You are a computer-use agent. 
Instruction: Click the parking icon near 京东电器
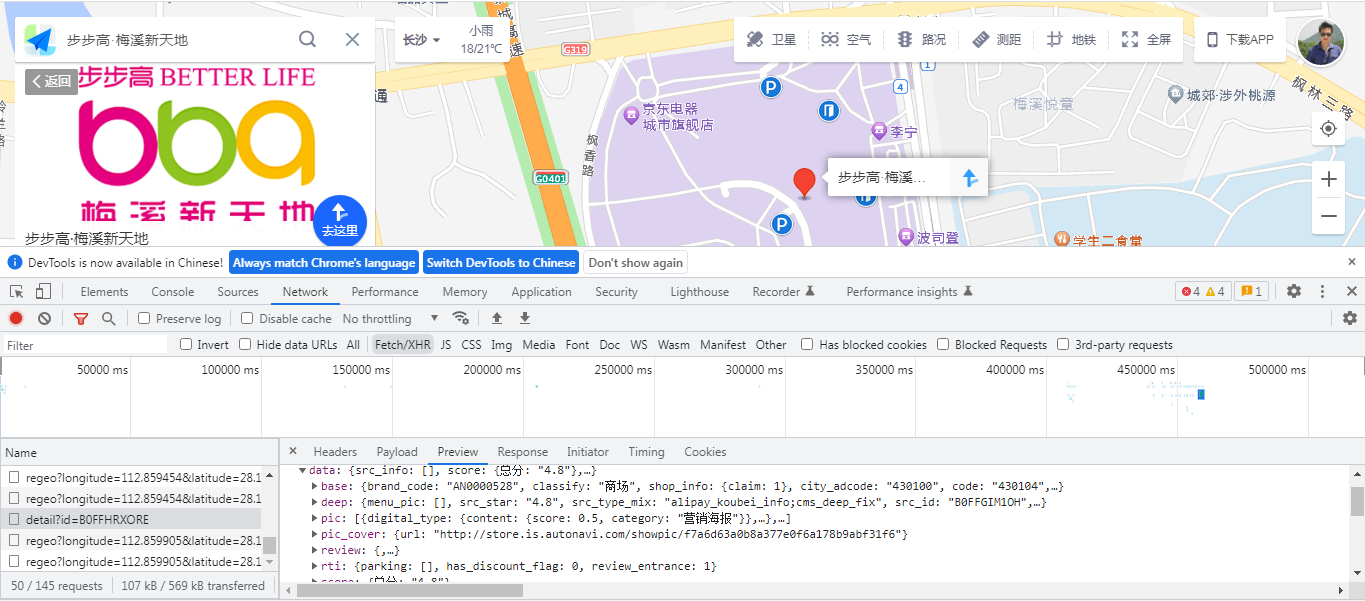770,88
